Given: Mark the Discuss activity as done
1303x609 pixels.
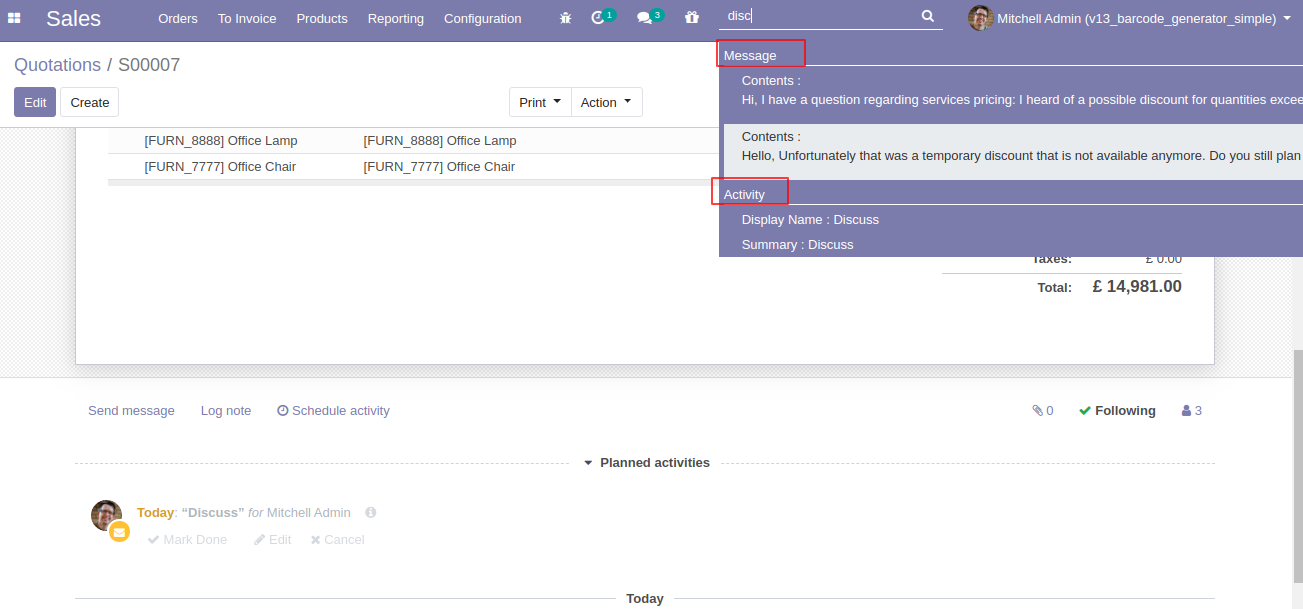Looking at the screenshot, I should [x=187, y=540].
